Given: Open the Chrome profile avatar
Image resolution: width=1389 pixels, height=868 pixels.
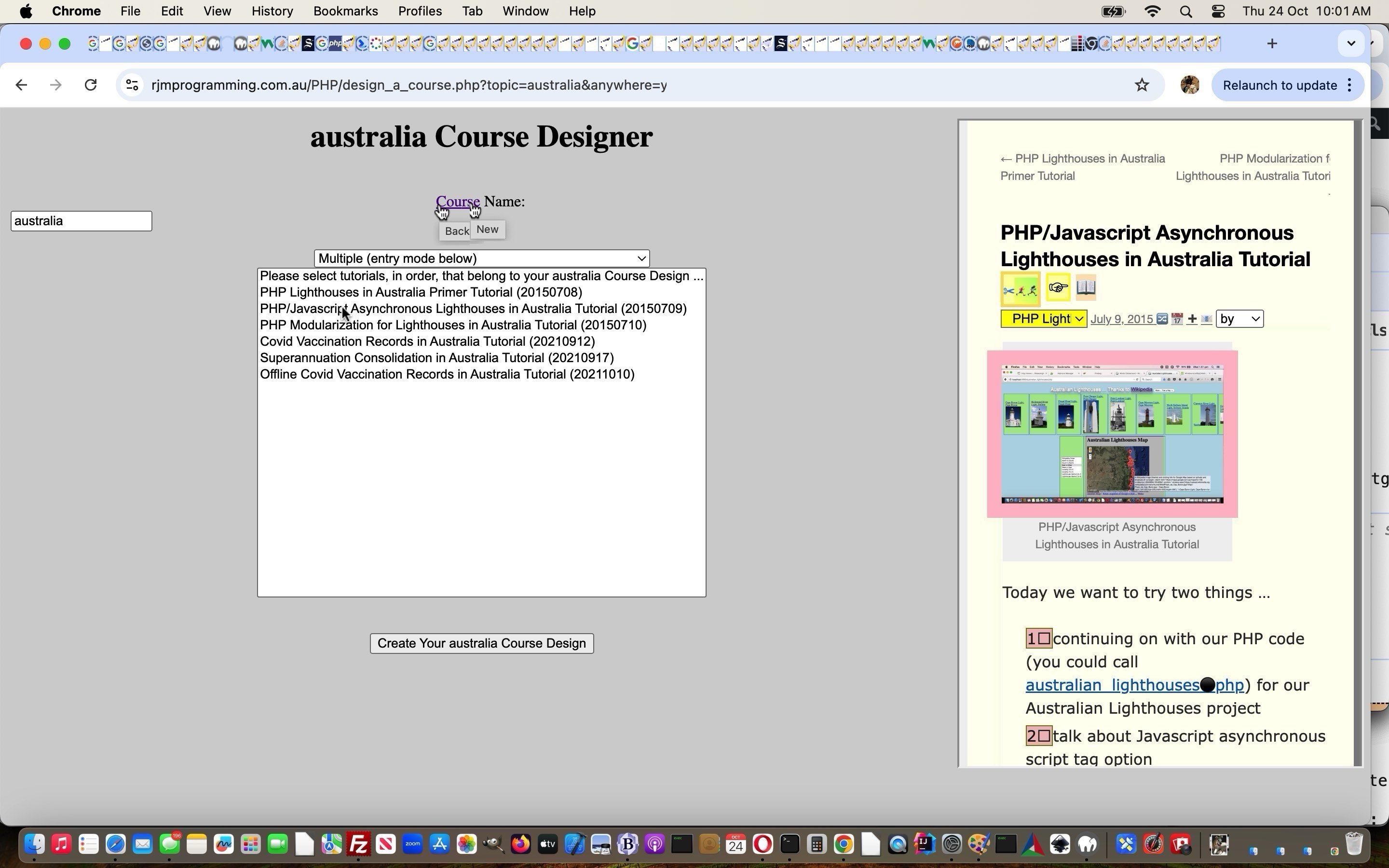Looking at the screenshot, I should pyautogui.click(x=1190, y=85).
